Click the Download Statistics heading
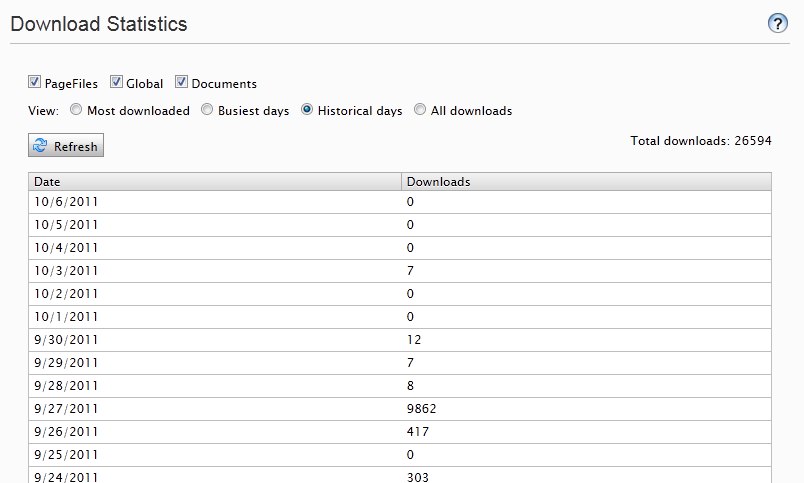The height and width of the screenshot is (483, 804). (x=99, y=24)
